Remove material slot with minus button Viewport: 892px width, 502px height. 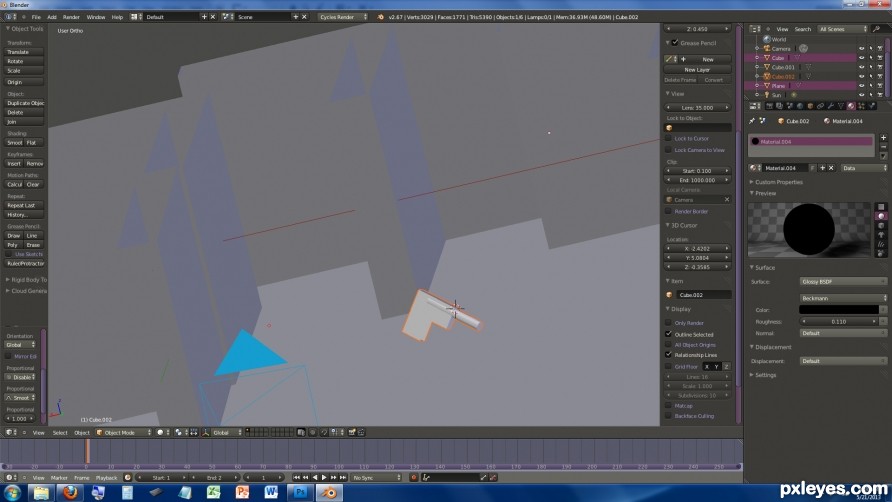883,147
